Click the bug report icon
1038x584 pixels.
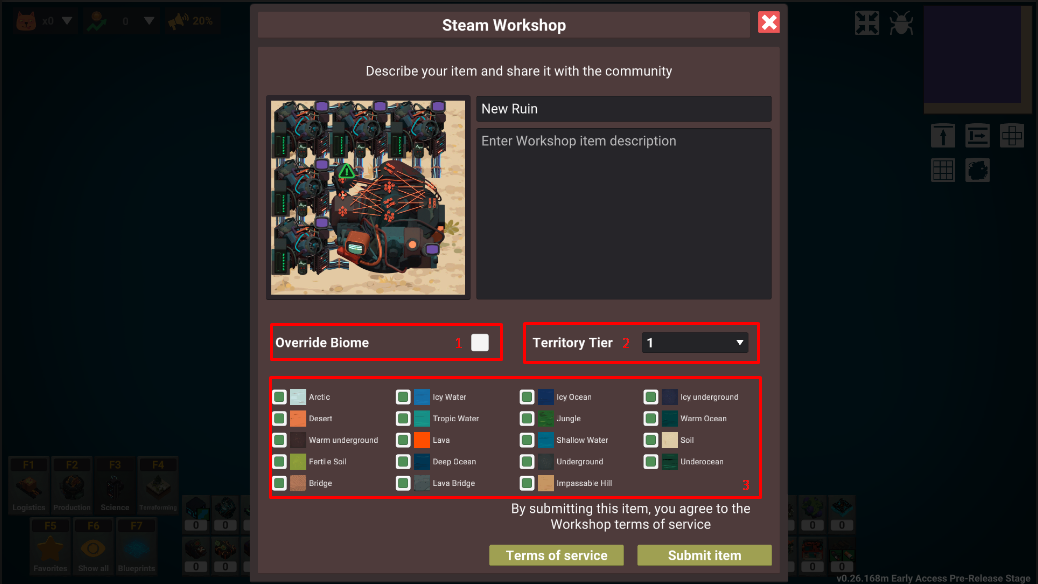pyautogui.click(x=901, y=23)
